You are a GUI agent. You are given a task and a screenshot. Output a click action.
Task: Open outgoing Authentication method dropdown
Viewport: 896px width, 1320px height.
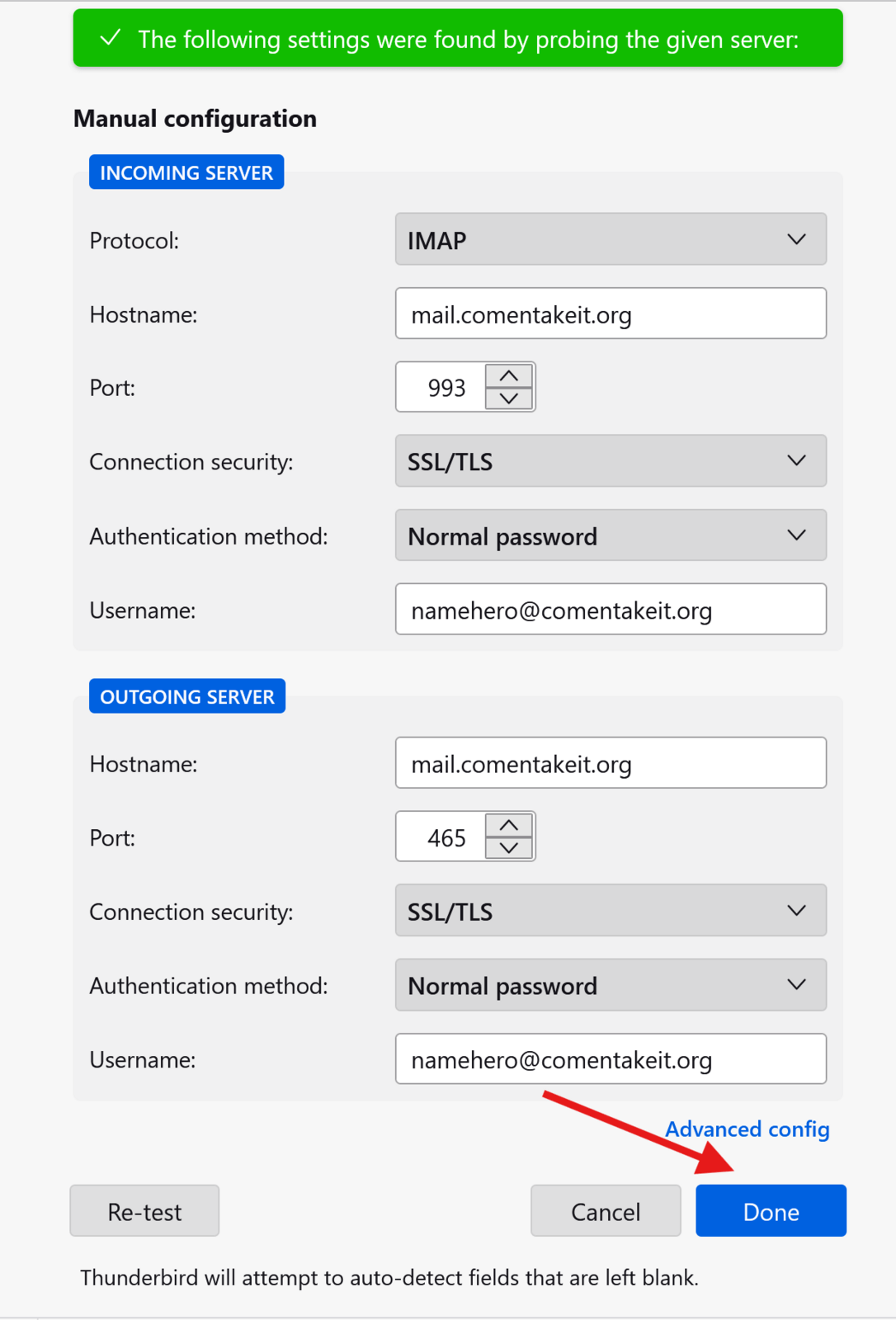611,985
